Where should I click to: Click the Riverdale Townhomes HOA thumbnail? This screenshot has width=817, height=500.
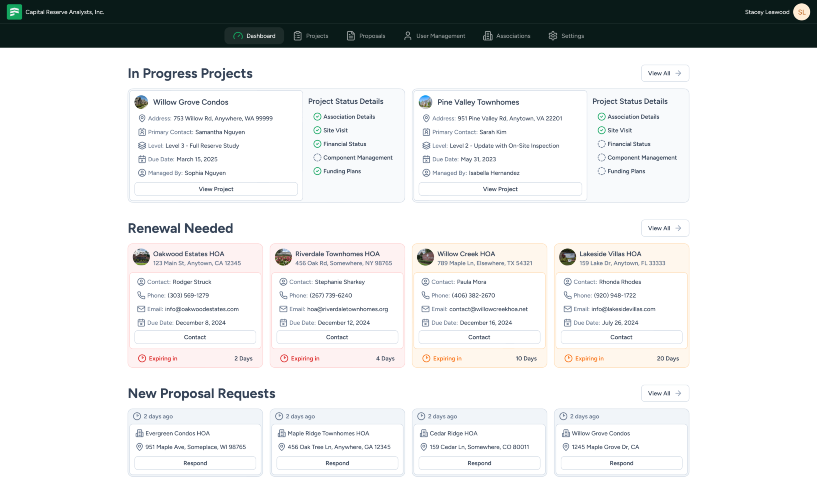tap(283, 257)
